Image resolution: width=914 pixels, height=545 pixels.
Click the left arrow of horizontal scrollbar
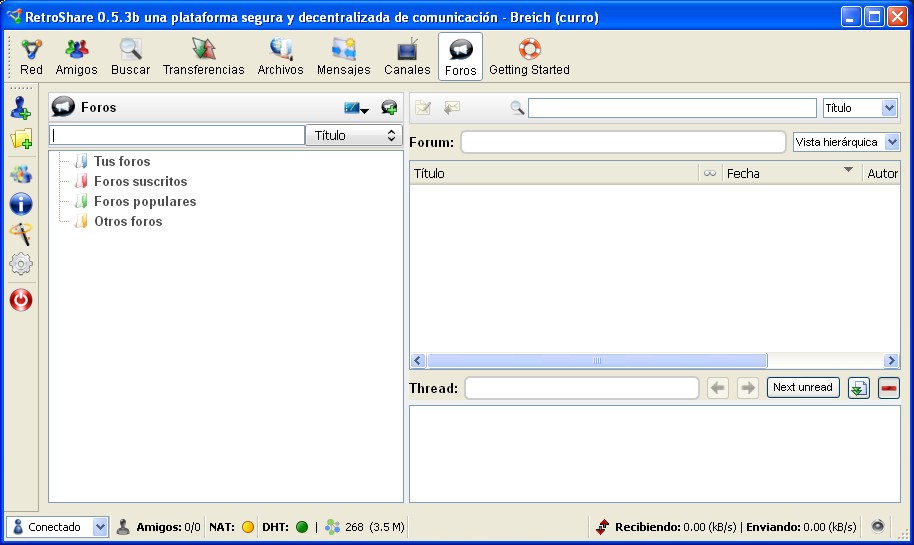[417, 360]
